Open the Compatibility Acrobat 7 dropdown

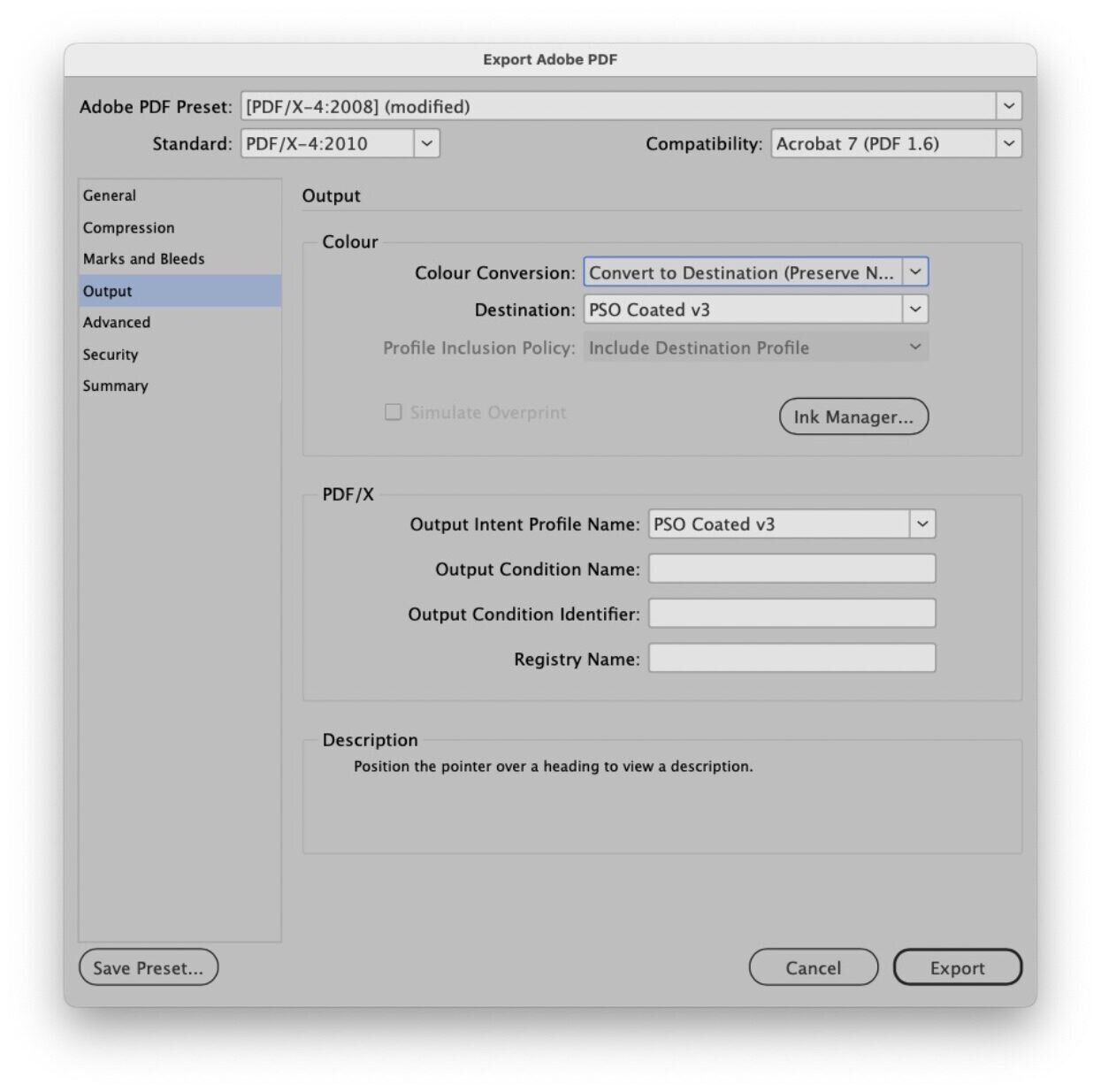point(1008,143)
